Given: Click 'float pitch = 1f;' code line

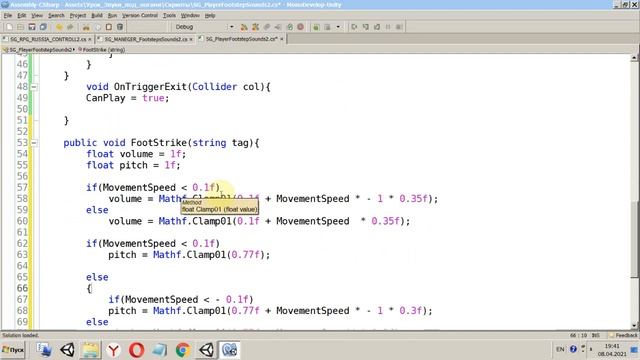Looking at the screenshot, I should [133, 165].
